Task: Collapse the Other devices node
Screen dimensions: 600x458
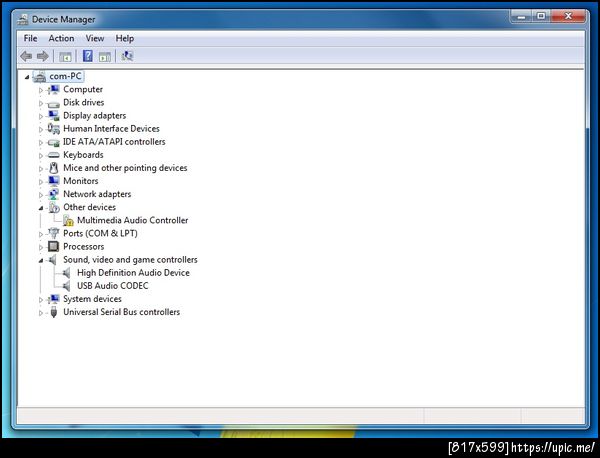Action: (41, 208)
